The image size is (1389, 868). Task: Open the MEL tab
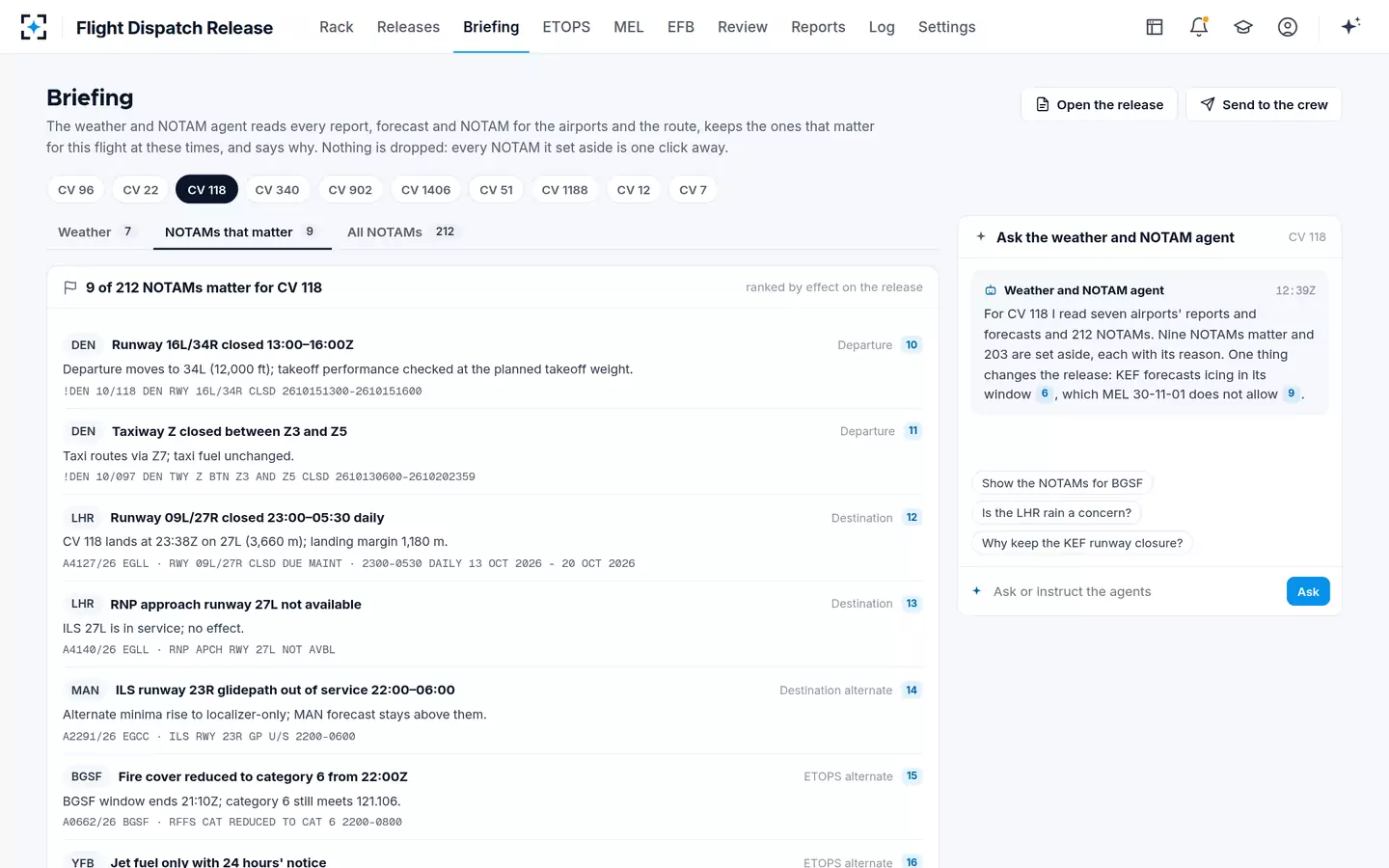(x=629, y=27)
